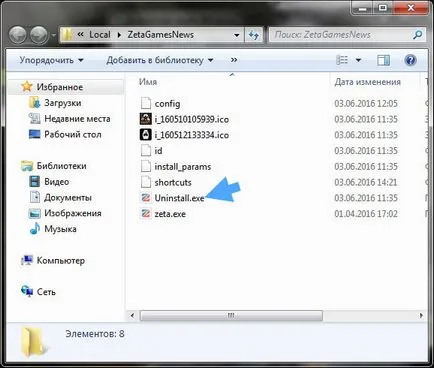This screenshot has width=434, height=368.
Task: Click the Музыка note icon
Action: point(34,229)
